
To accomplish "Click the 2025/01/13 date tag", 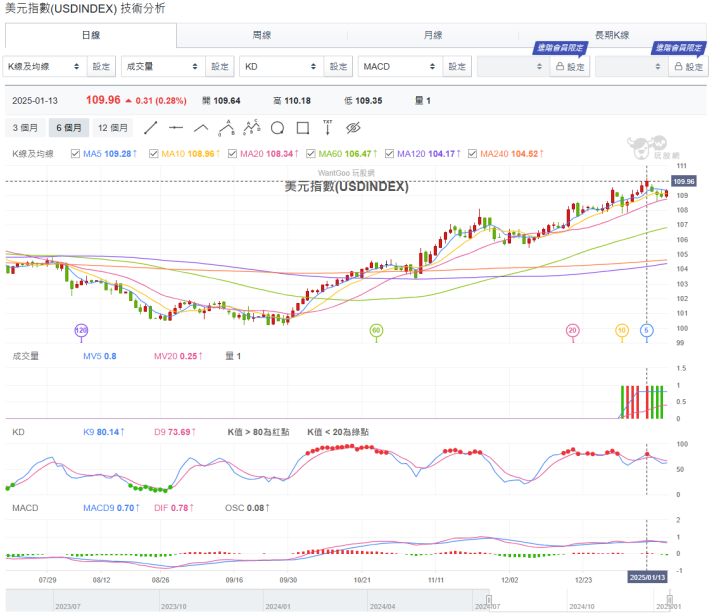I will tap(647, 577).
